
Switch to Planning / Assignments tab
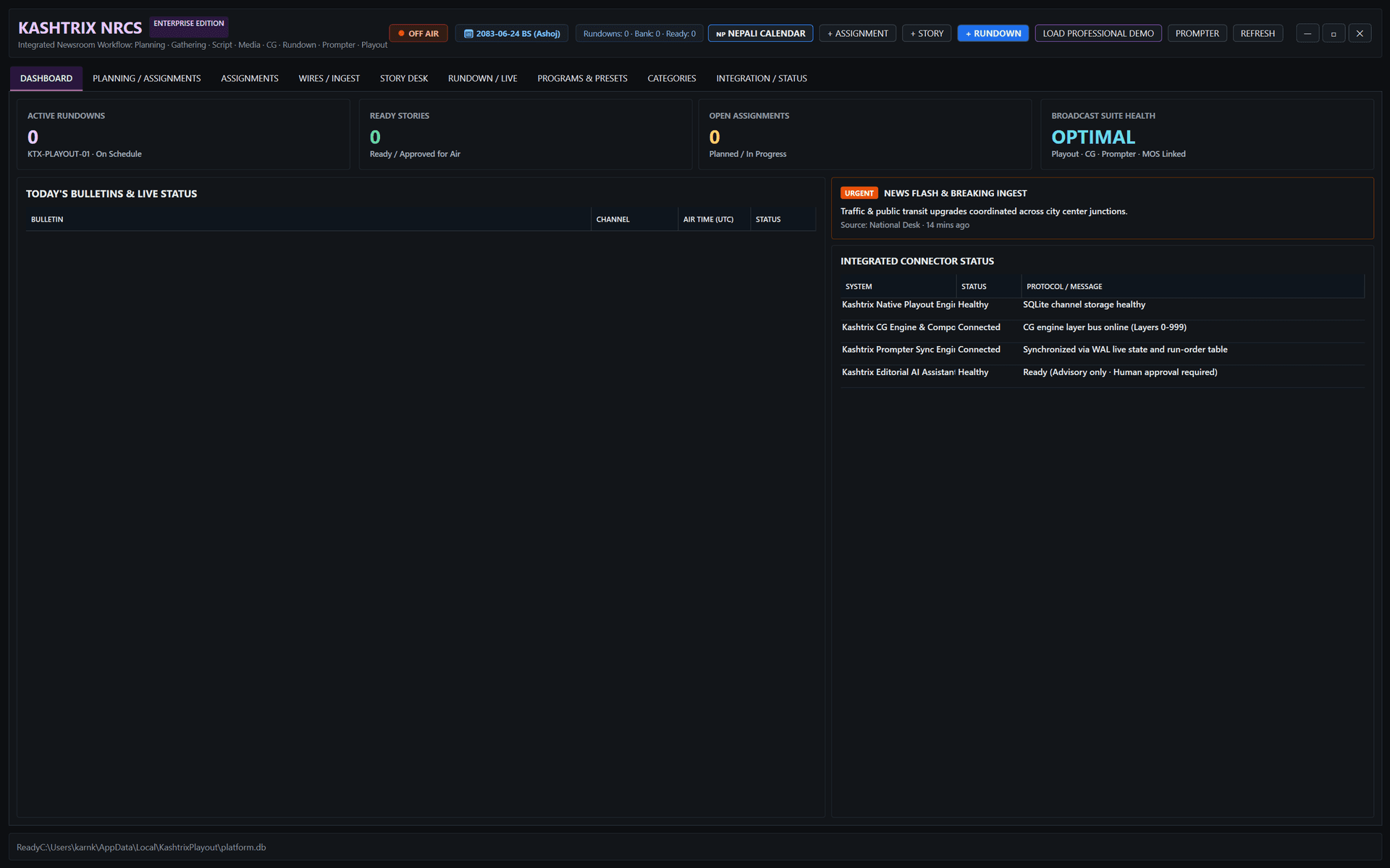pos(146,78)
